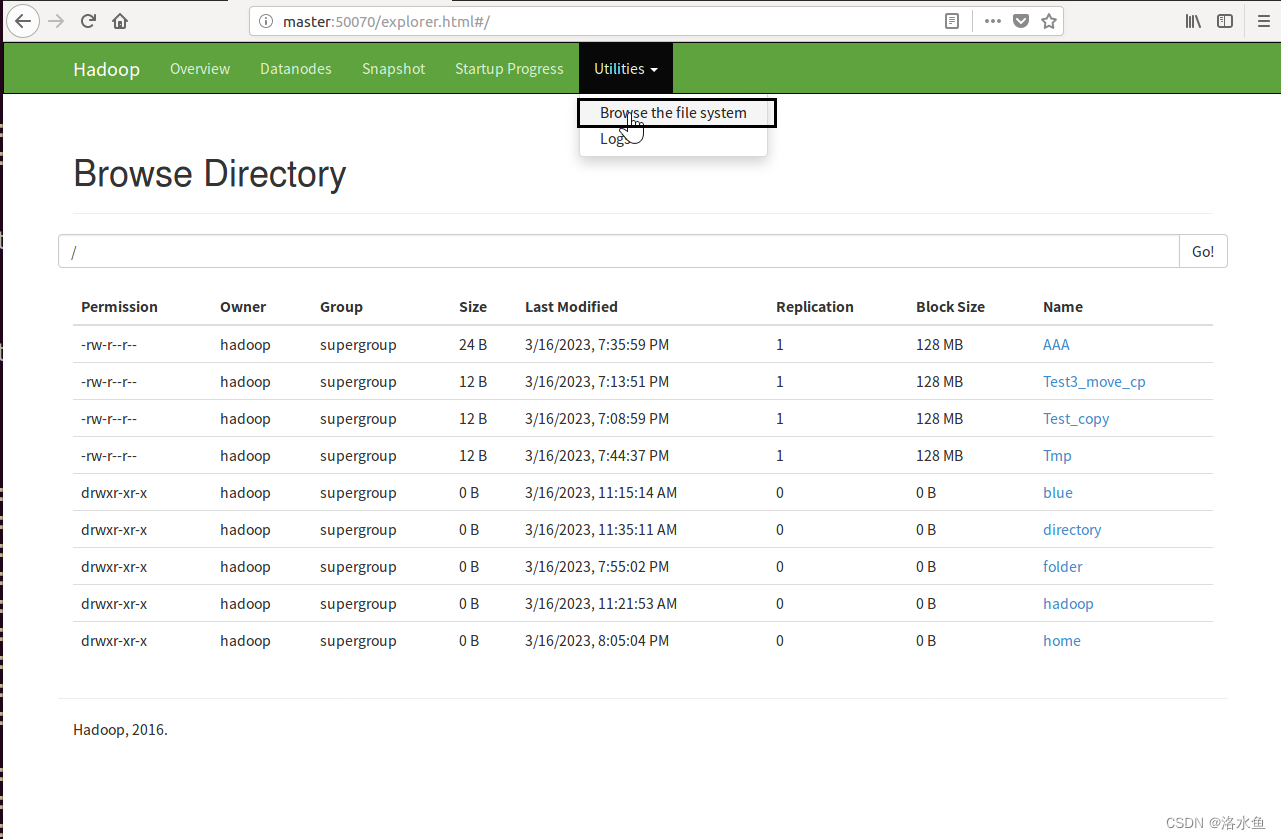Click the Go! button

click(x=1203, y=251)
